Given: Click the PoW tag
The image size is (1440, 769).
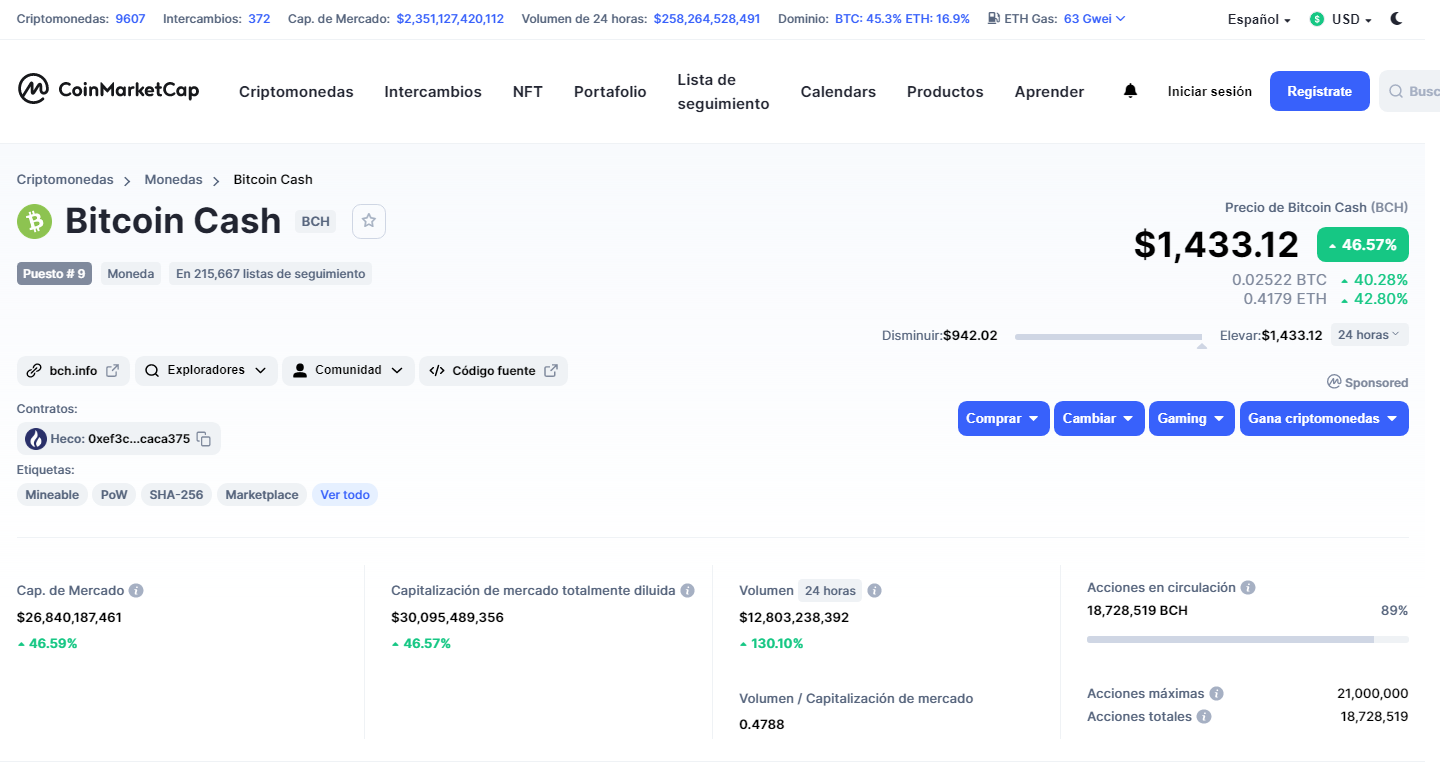Looking at the screenshot, I should [114, 494].
